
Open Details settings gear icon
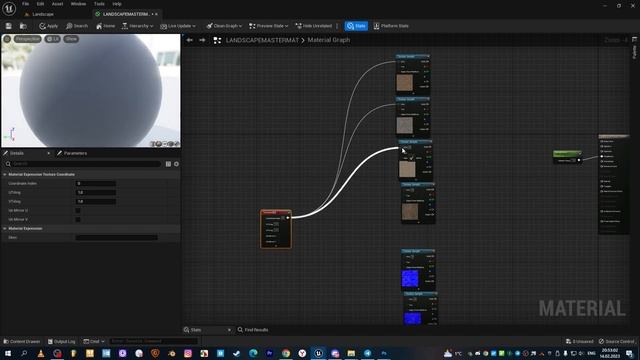coord(176,164)
